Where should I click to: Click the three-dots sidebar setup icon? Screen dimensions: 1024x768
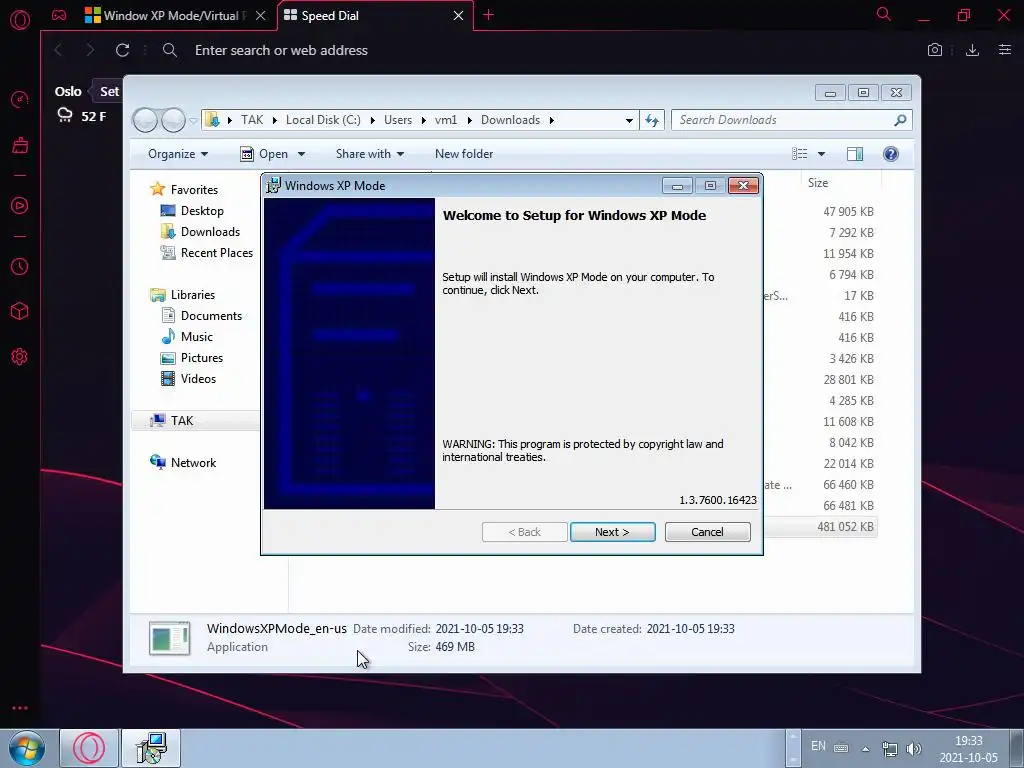coord(20,708)
